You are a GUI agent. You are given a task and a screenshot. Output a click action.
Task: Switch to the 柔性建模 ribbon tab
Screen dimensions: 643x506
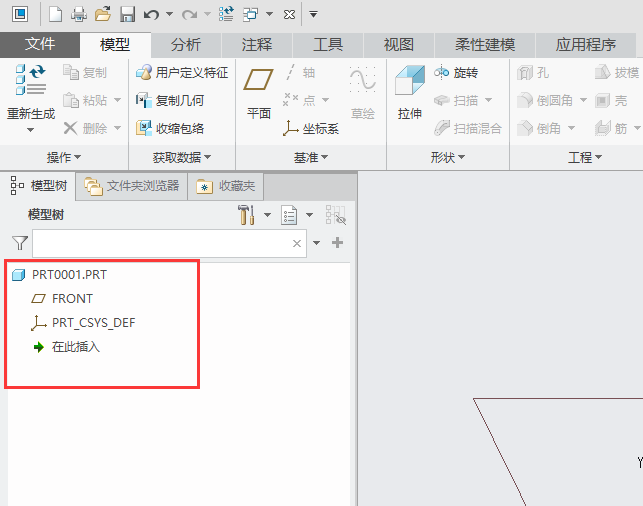485,45
